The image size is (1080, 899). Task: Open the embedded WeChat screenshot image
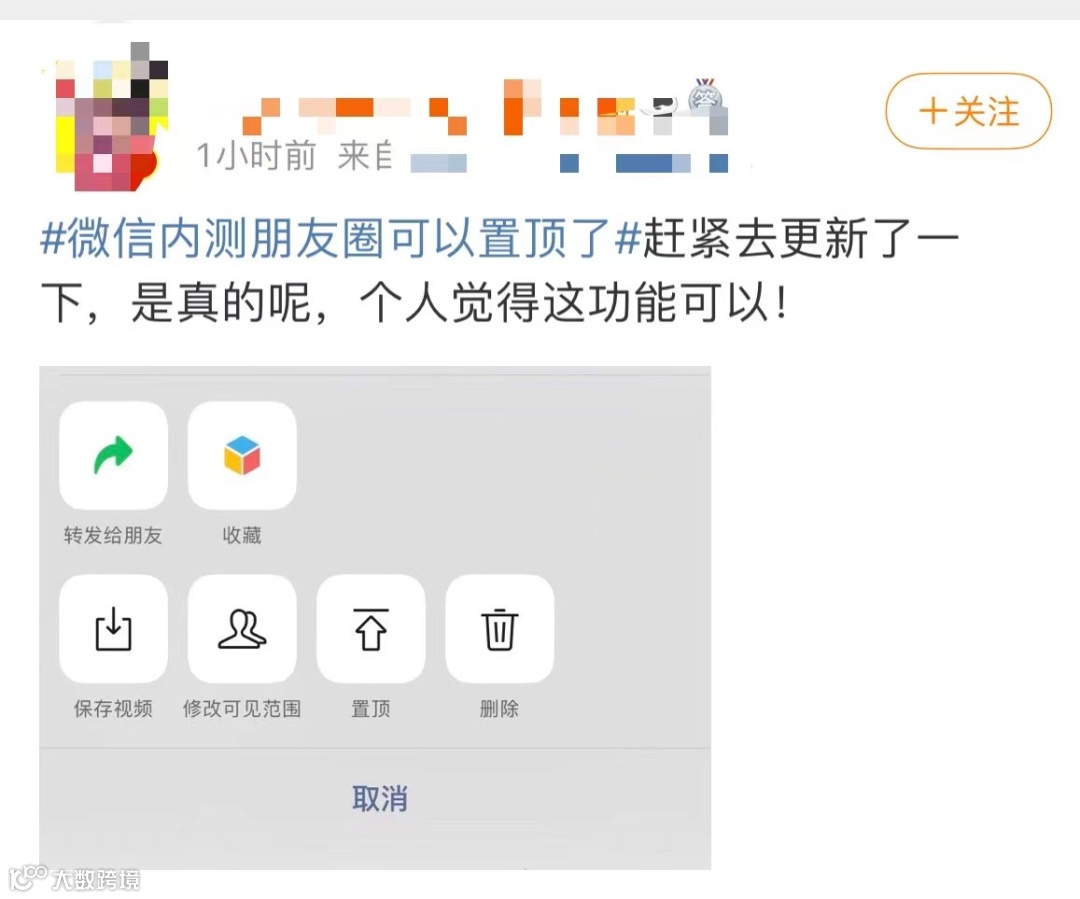pyautogui.click(x=375, y=618)
